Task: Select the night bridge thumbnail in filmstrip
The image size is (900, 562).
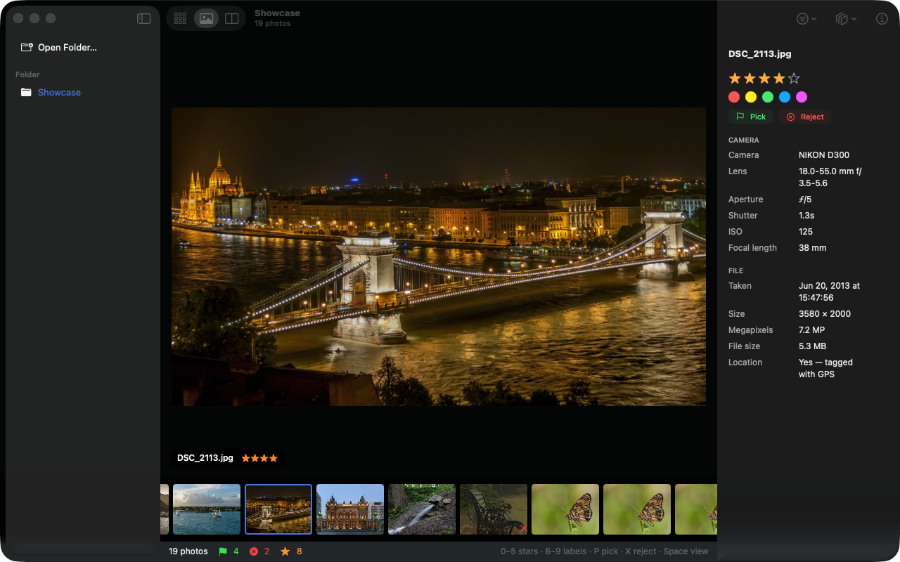Action: pyautogui.click(x=278, y=509)
